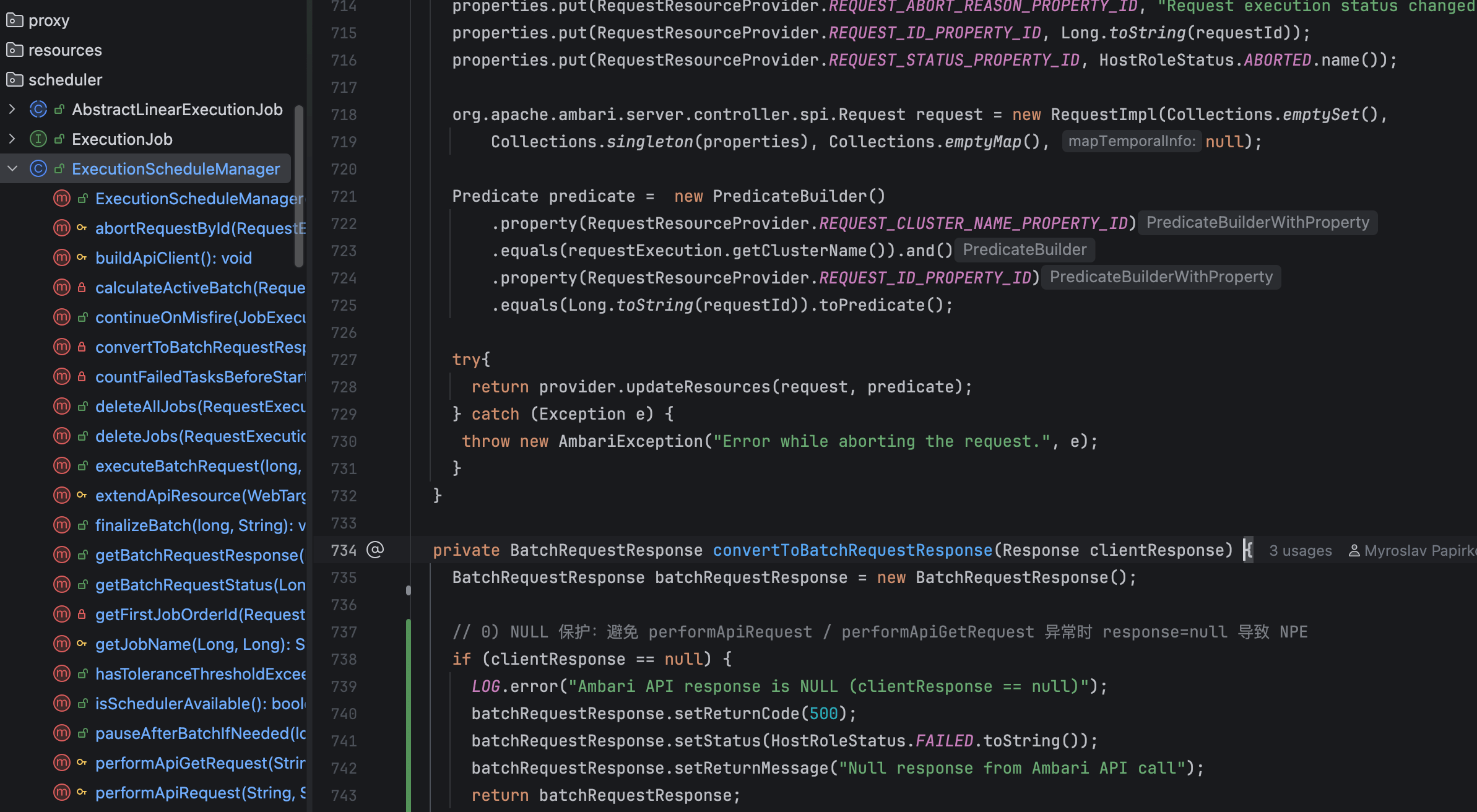Image resolution: width=1477 pixels, height=812 pixels.
Task: Click the project tree vertical scrollbar
Action: (299, 186)
